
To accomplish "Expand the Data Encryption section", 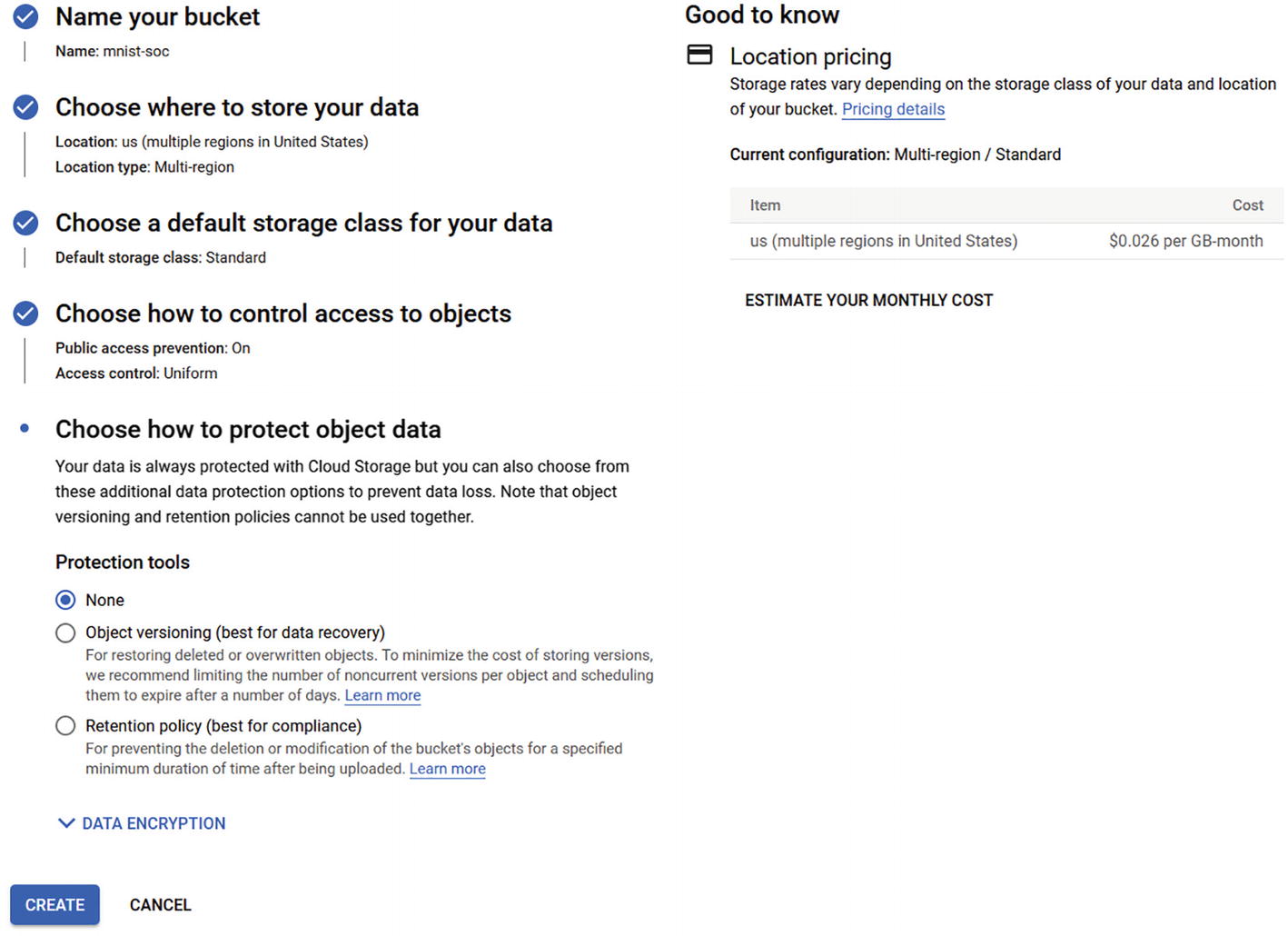I will click(142, 823).
